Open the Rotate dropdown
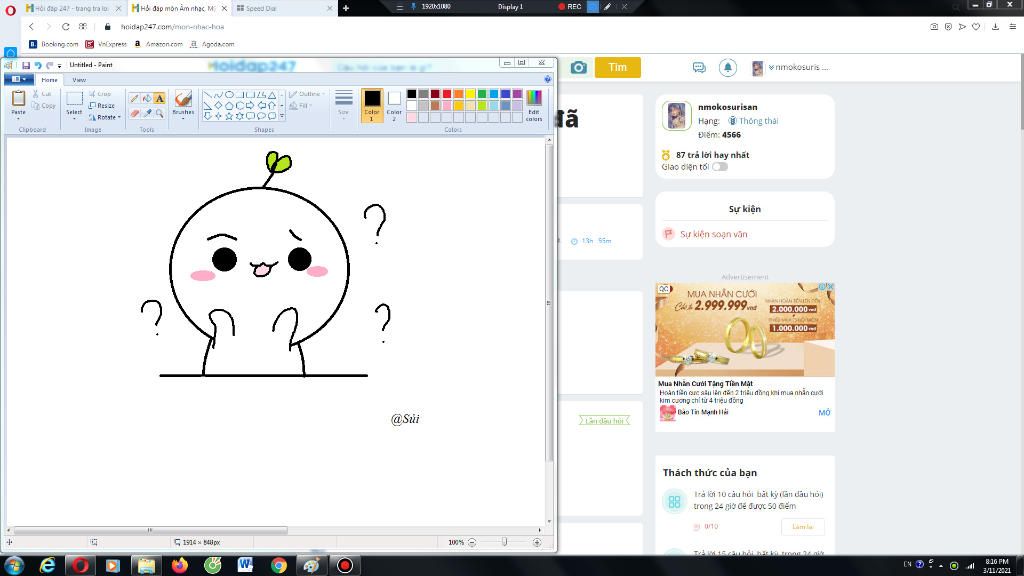Image resolution: width=1024 pixels, height=576 pixels. [x=105, y=117]
